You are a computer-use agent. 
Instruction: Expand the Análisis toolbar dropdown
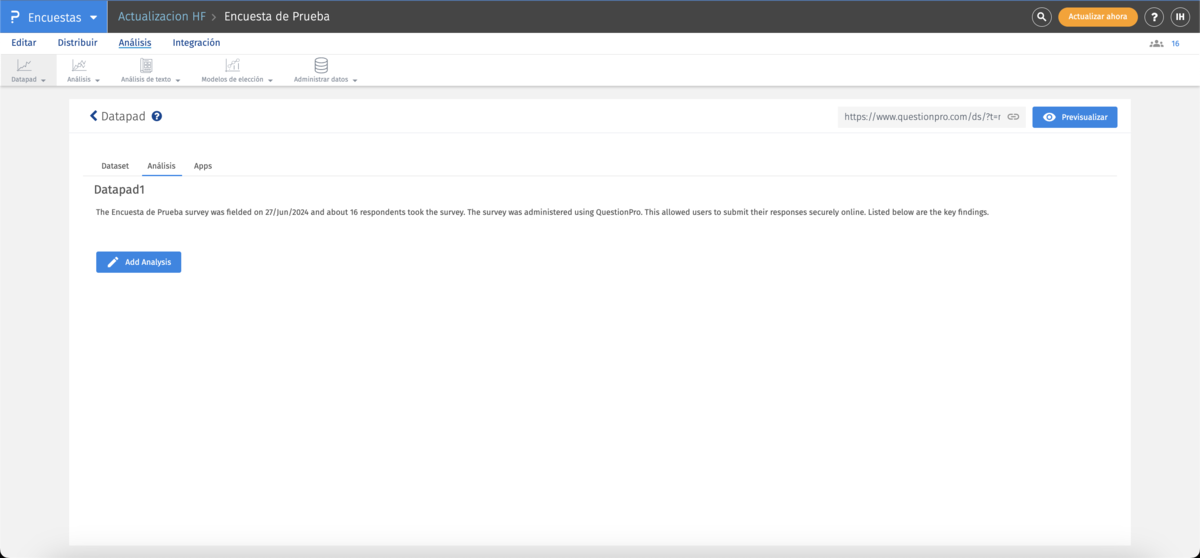[98, 80]
